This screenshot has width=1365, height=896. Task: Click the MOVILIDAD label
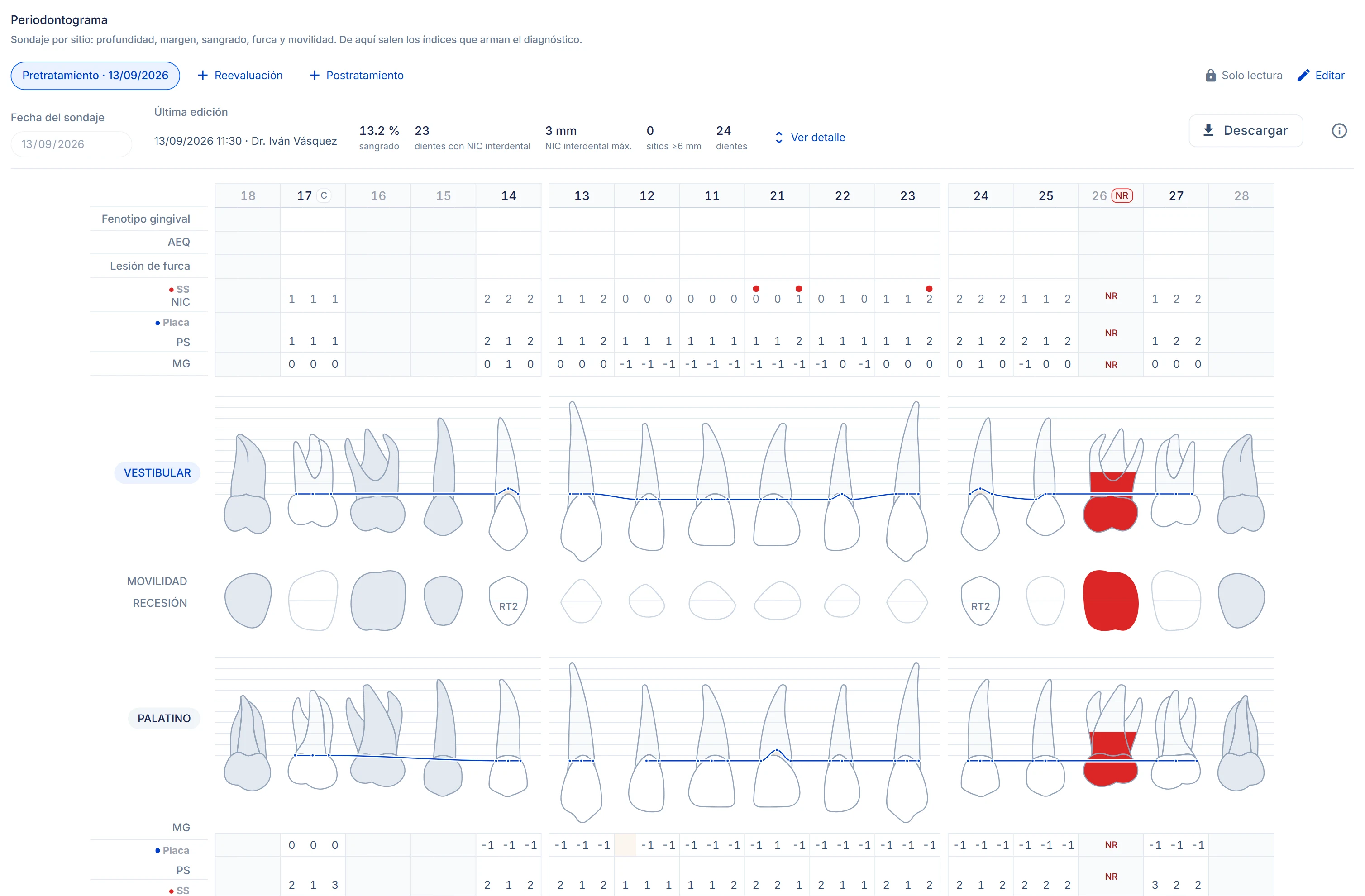coord(157,581)
